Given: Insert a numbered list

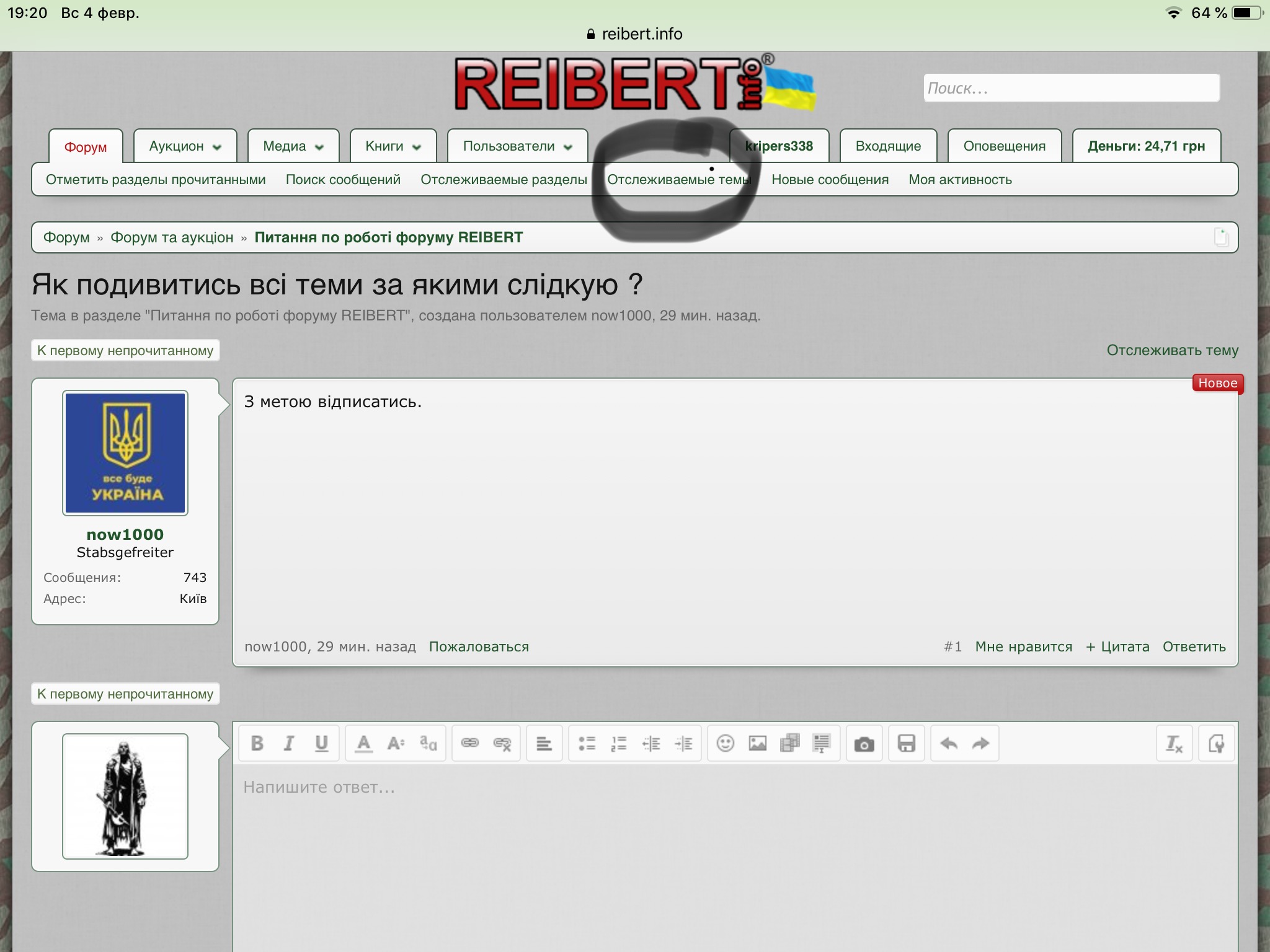Looking at the screenshot, I should point(619,743).
